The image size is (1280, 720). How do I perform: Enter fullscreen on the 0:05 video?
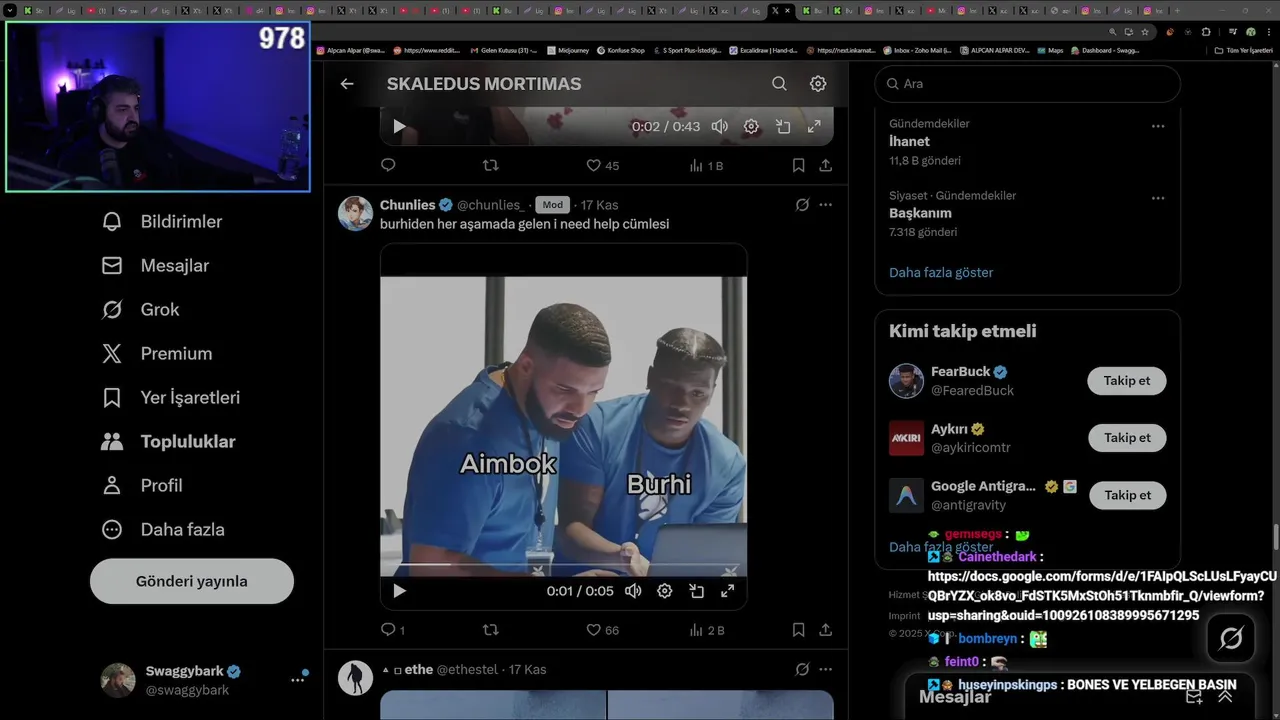tap(728, 591)
